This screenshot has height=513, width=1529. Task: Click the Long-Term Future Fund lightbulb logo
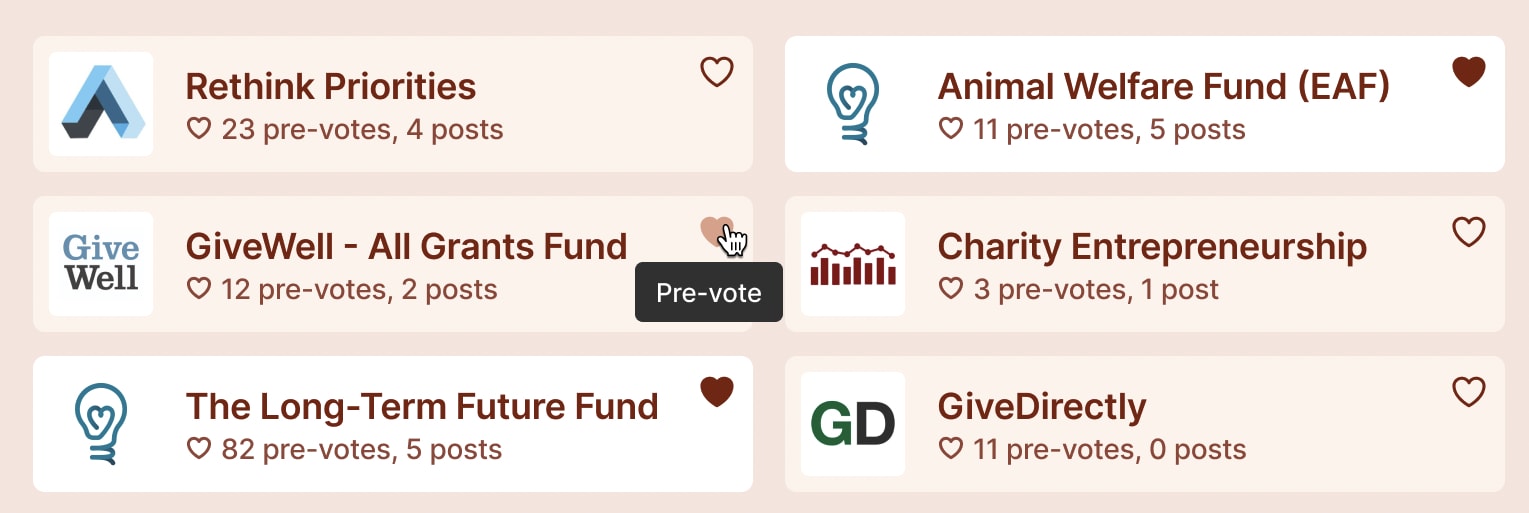(x=101, y=424)
